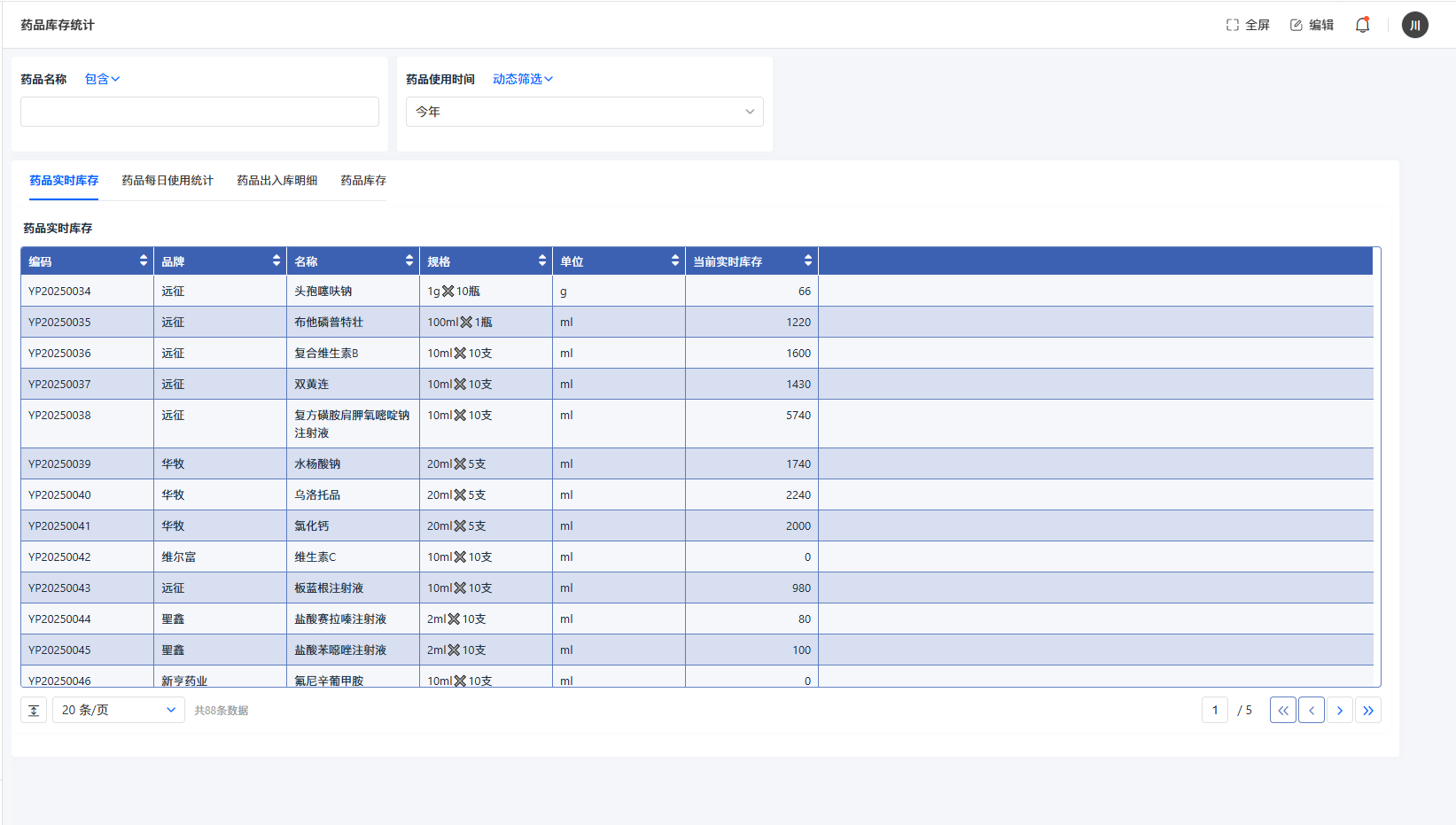The height and width of the screenshot is (825, 1456).
Task: Click the 药品名称 search input field
Action: point(199,112)
